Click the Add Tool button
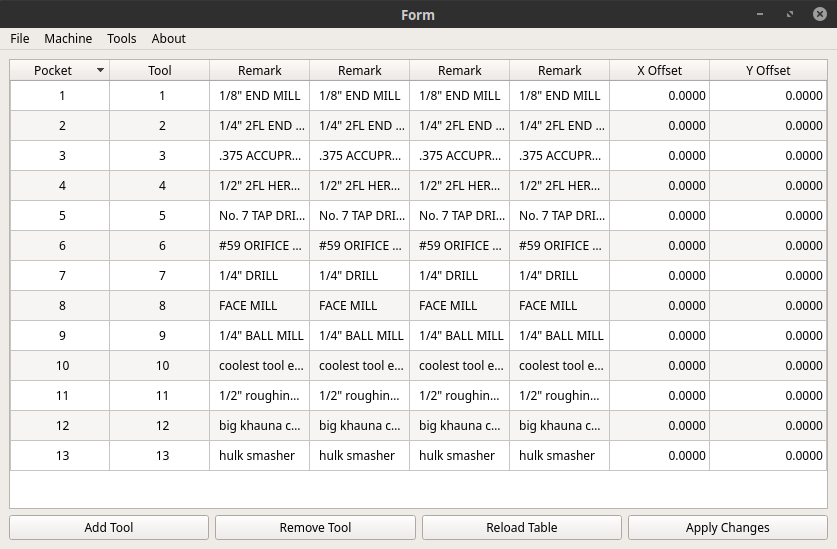Viewport: 837px width, 549px height. click(109, 528)
